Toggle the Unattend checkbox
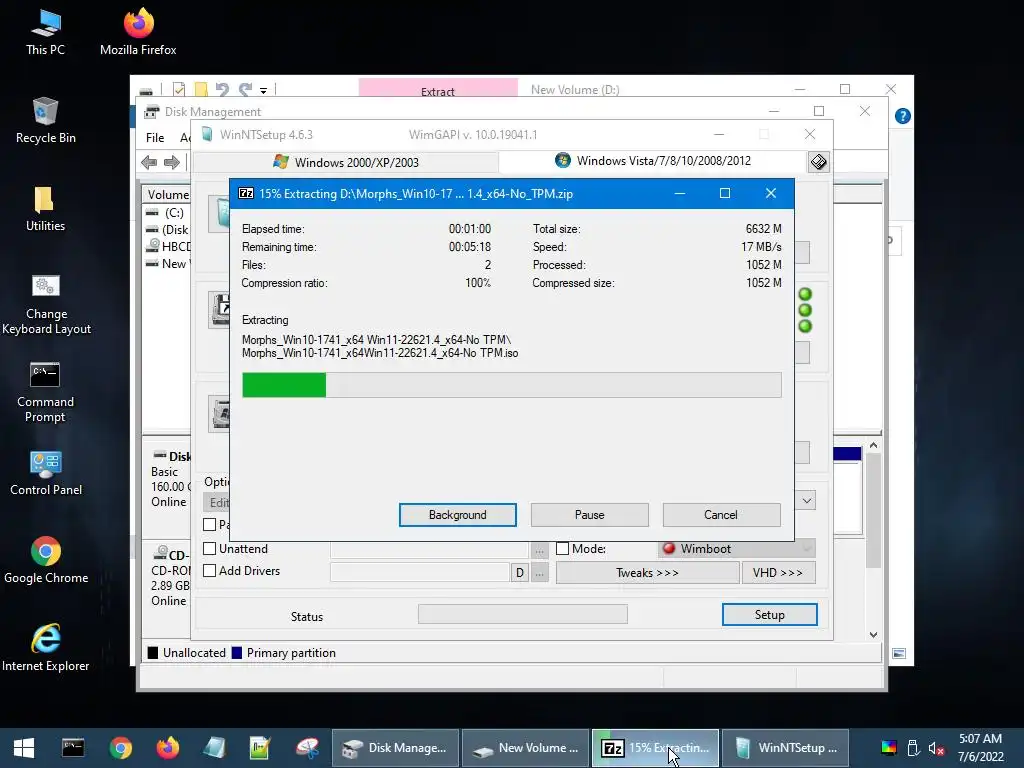Screen dimensions: 1024x768 point(210,549)
